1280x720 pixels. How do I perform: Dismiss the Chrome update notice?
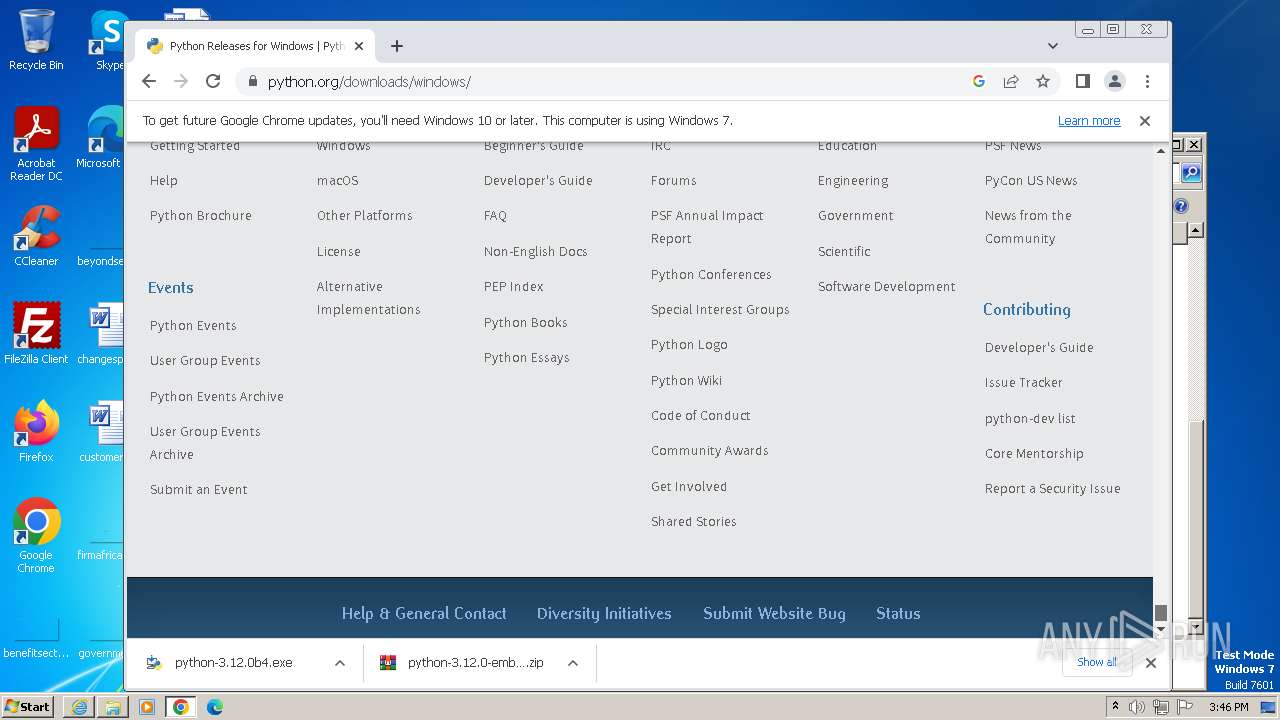click(1145, 121)
